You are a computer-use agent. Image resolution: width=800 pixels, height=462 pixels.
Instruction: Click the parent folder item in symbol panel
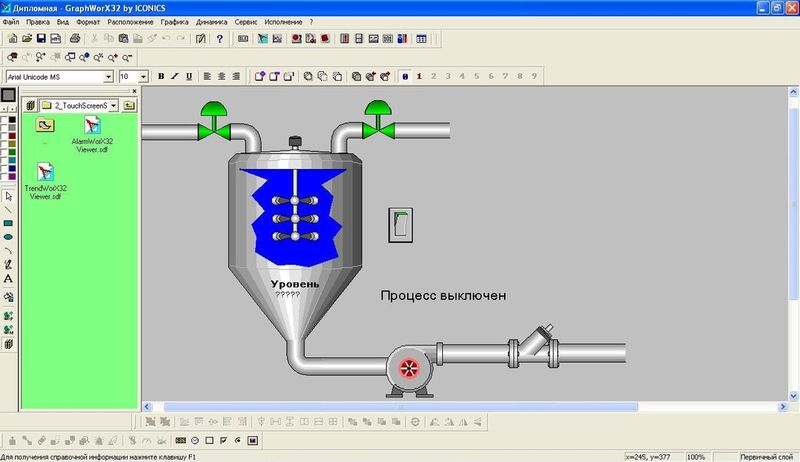(45, 125)
